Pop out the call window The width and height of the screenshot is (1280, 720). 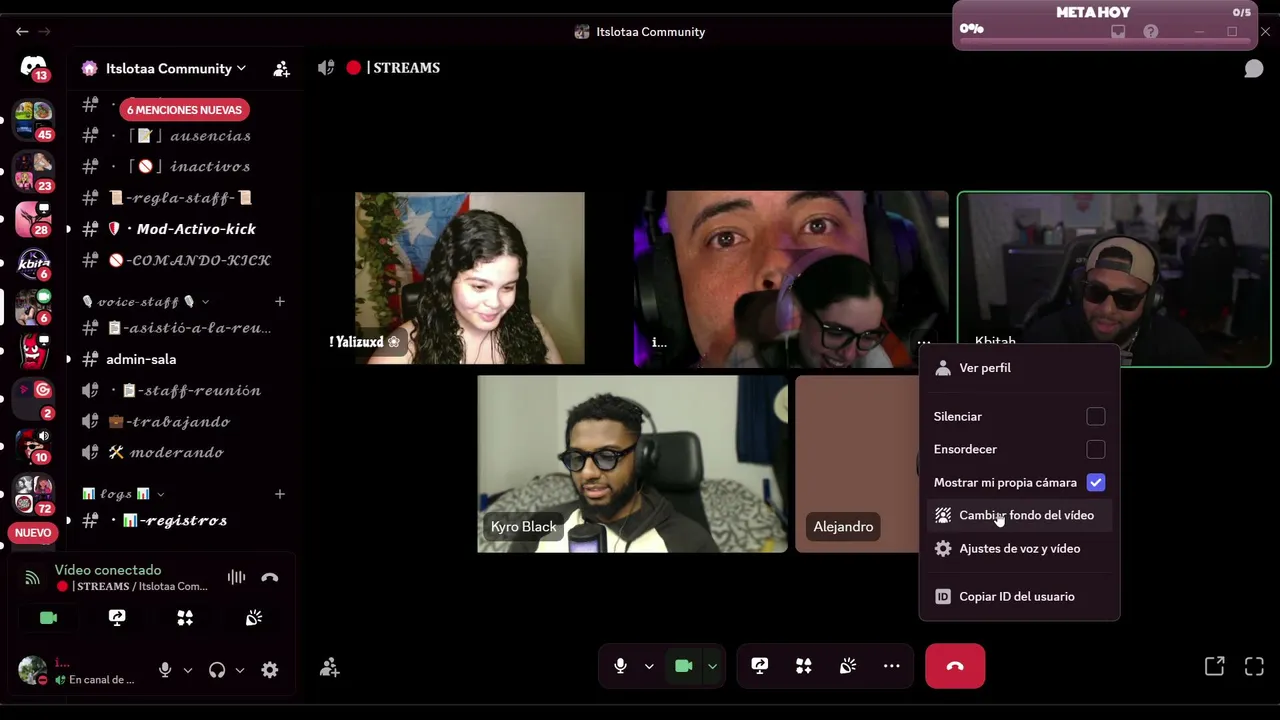click(x=1214, y=666)
